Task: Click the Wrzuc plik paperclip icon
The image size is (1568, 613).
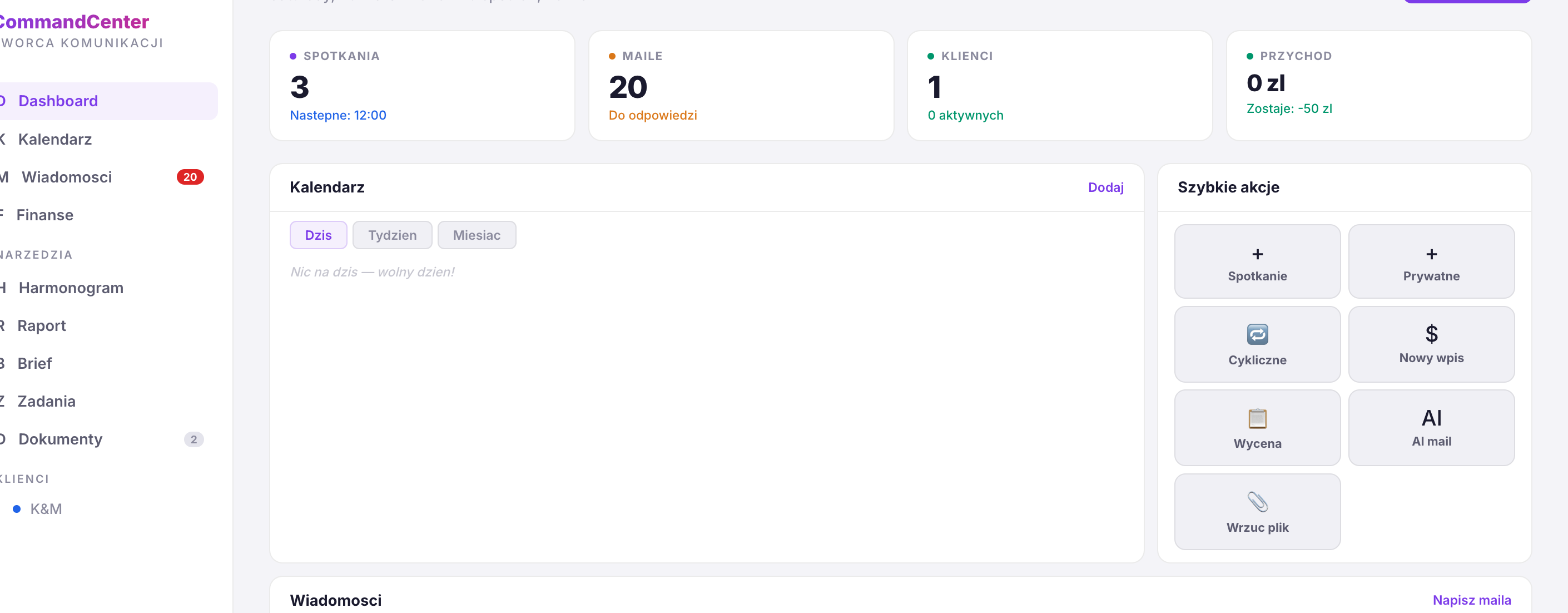Action: [x=1258, y=502]
